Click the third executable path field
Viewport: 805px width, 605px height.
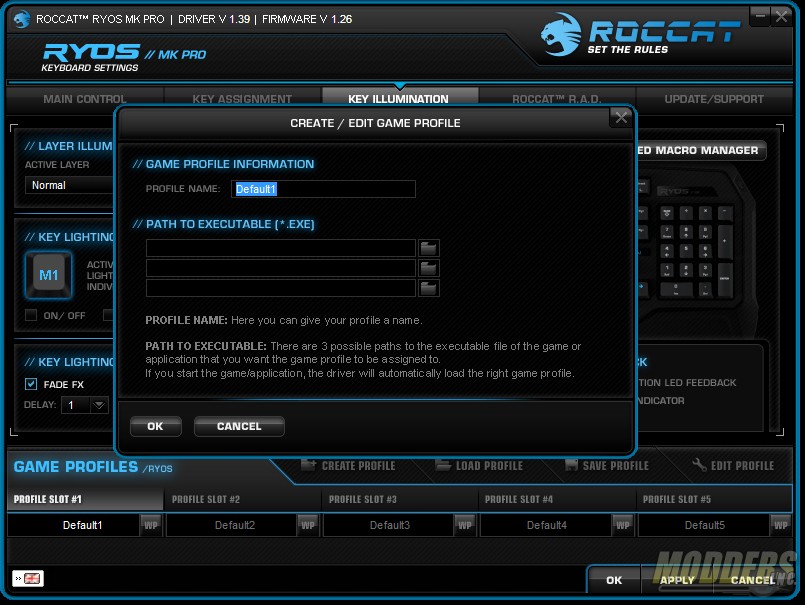point(281,288)
